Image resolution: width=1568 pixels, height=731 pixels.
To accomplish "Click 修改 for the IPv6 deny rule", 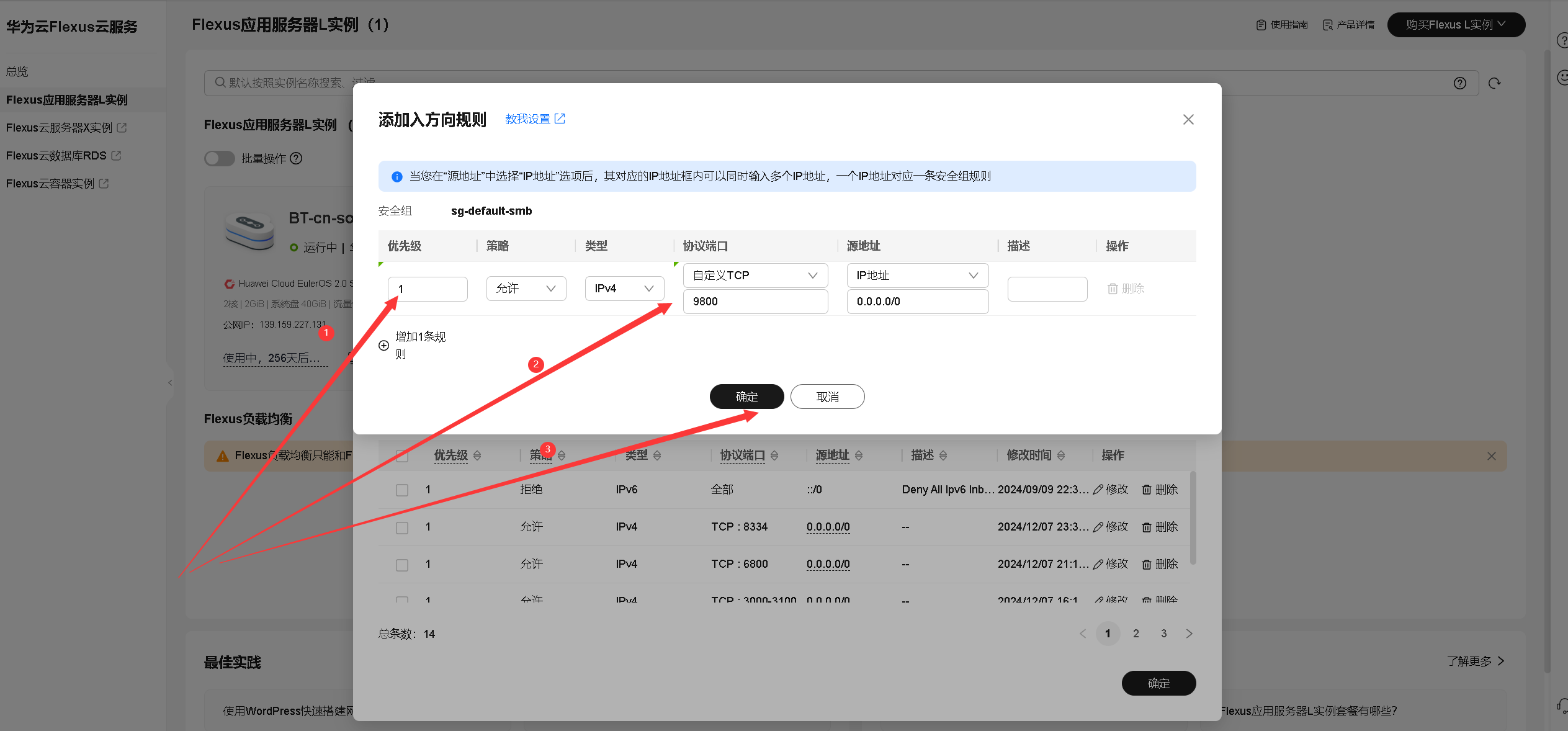I will (x=1111, y=490).
